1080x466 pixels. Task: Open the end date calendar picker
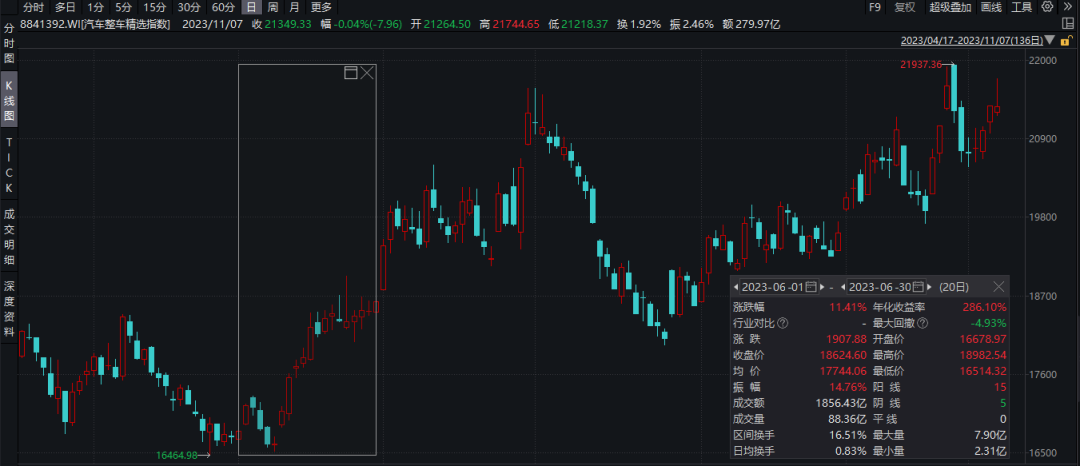point(919,286)
